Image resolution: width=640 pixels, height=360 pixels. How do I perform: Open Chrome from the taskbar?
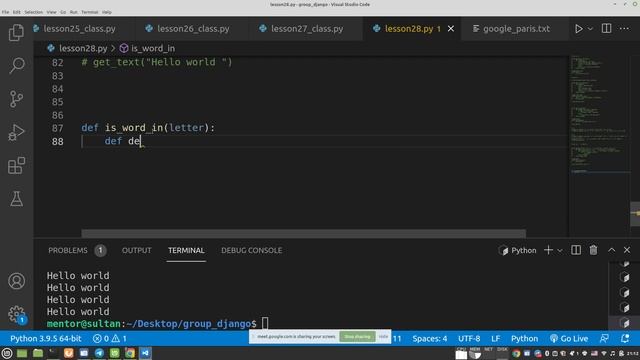point(130,353)
